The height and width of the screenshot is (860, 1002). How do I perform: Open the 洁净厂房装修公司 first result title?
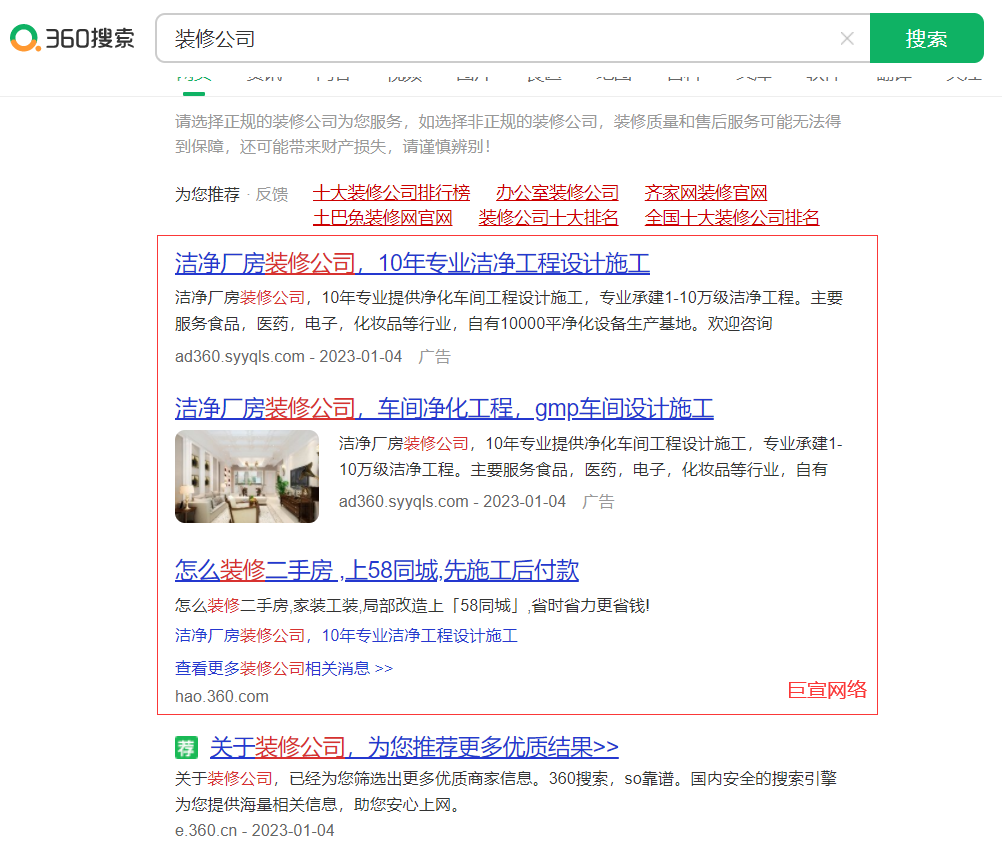point(416,264)
